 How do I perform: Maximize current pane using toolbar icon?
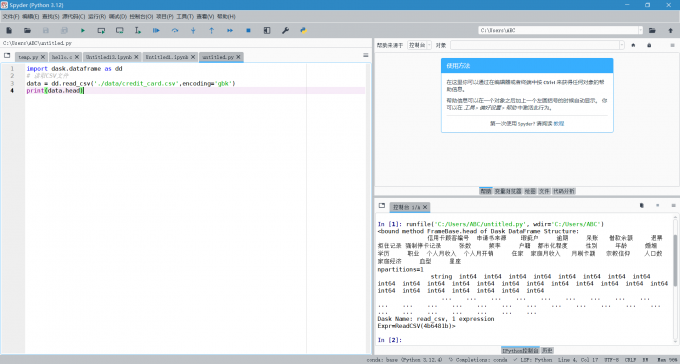tap(267, 30)
